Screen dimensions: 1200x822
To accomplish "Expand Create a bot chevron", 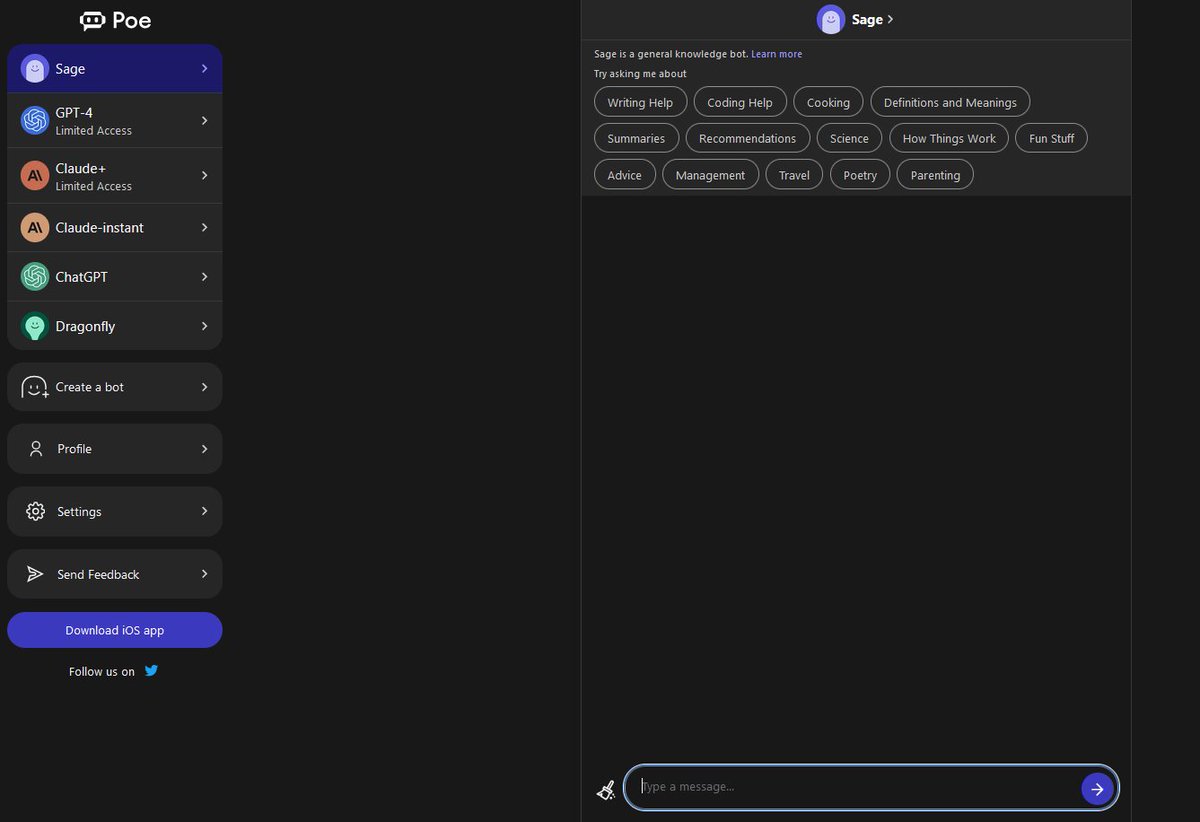I will pos(204,387).
